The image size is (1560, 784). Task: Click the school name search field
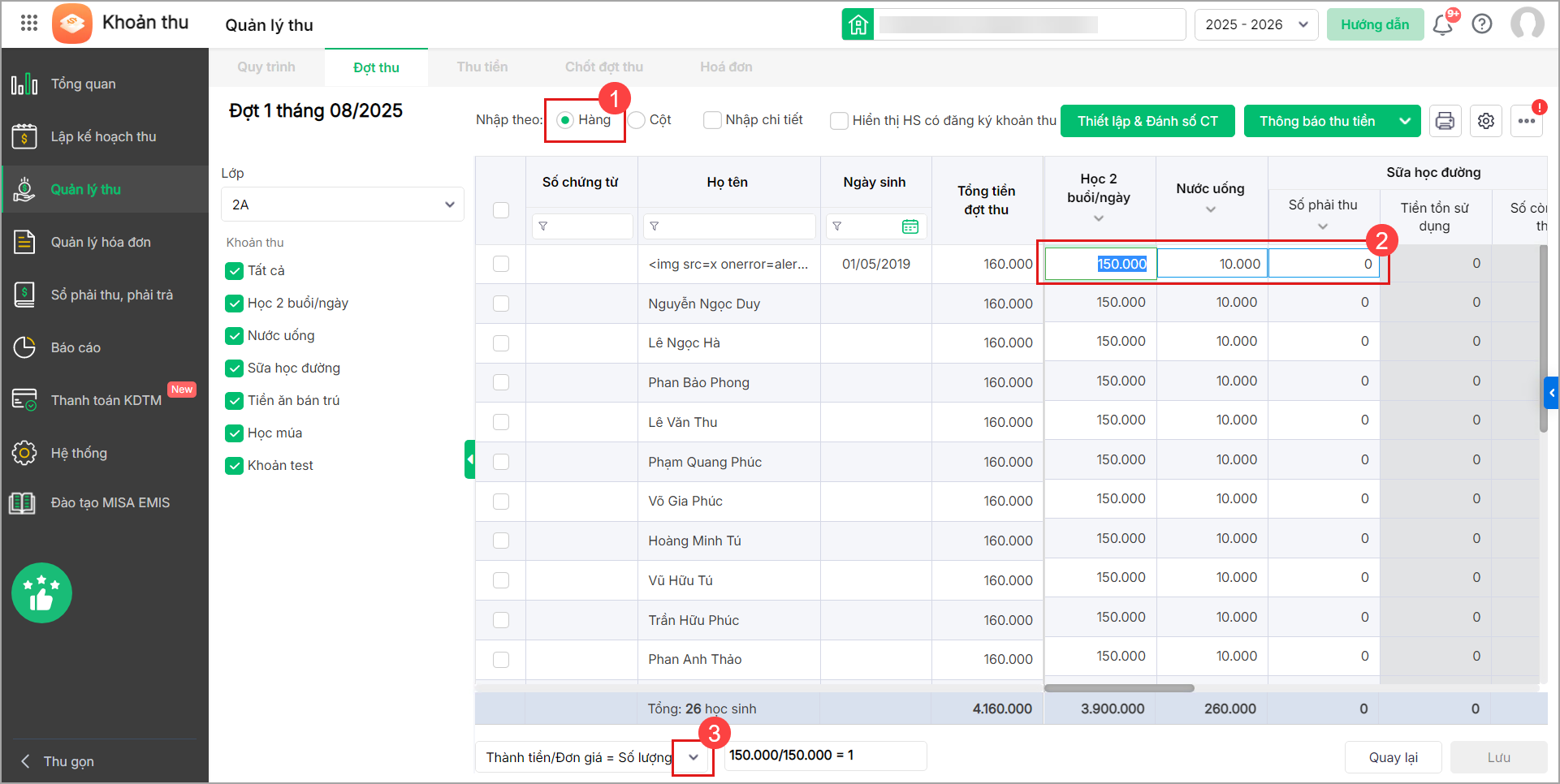(1031, 24)
